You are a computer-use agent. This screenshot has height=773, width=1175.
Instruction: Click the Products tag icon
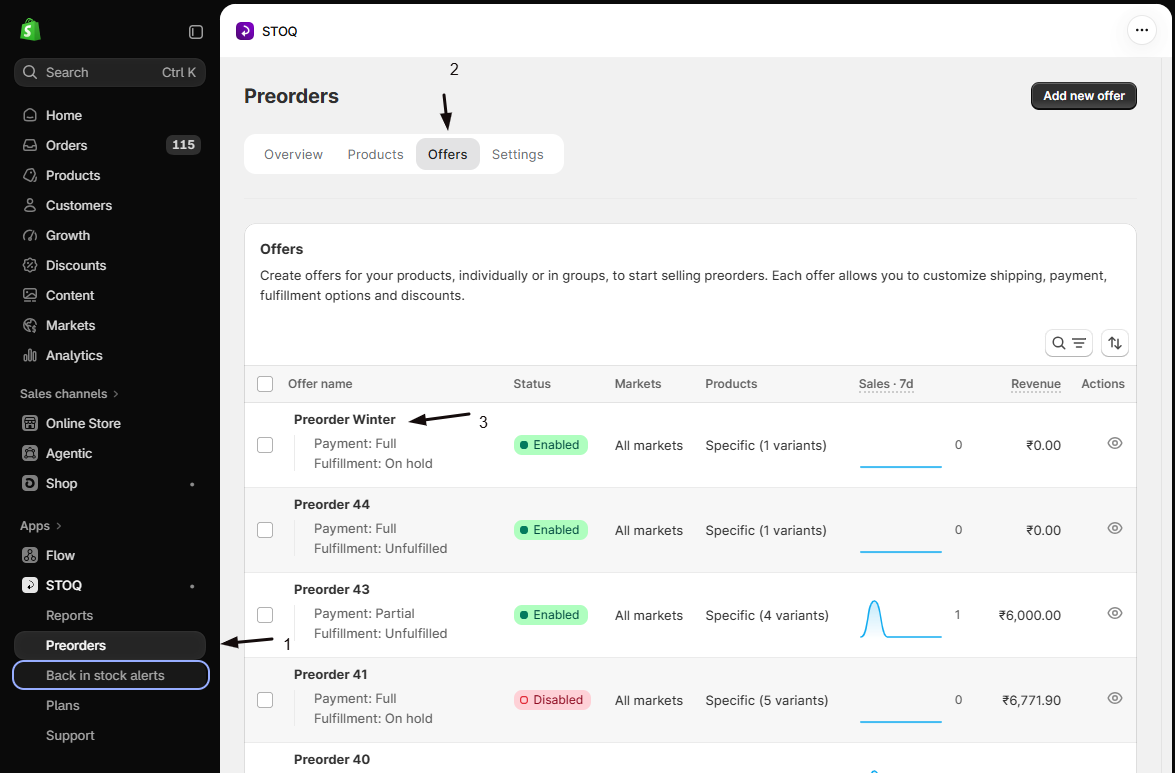(x=30, y=175)
